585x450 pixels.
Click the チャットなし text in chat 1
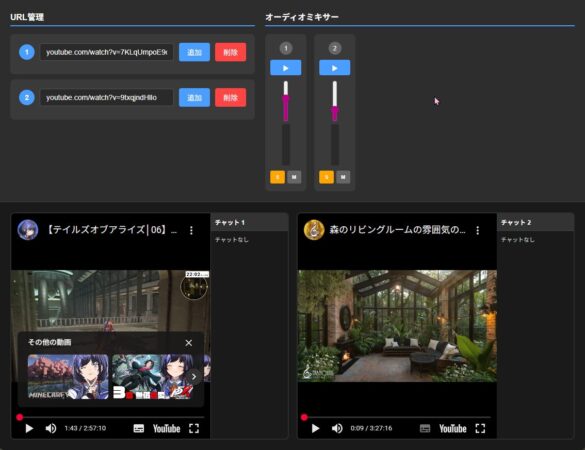click(232, 240)
